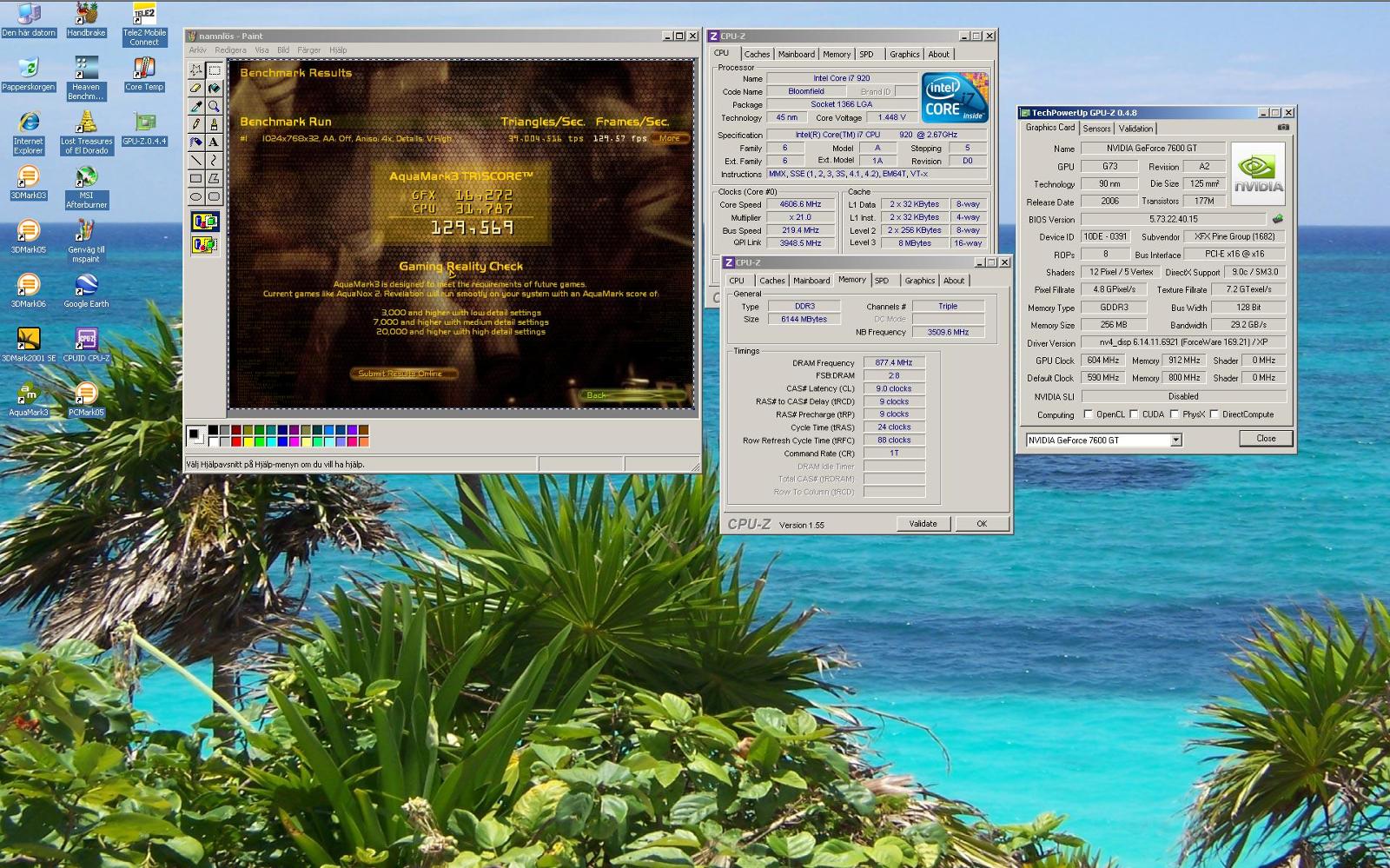
Task: Choose the opaque selection mode option
Action: (x=205, y=222)
